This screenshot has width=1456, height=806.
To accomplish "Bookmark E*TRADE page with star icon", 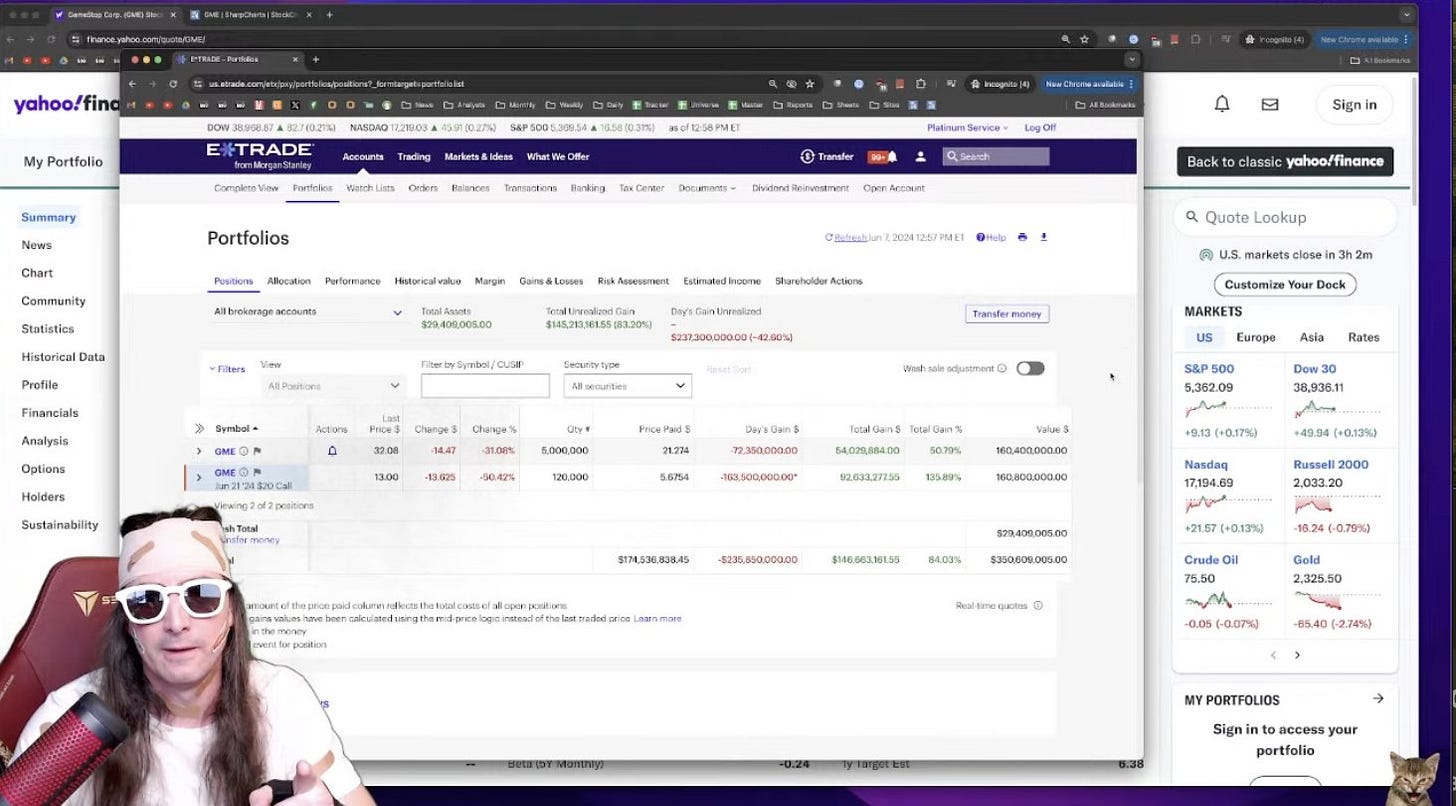I will point(810,84).
